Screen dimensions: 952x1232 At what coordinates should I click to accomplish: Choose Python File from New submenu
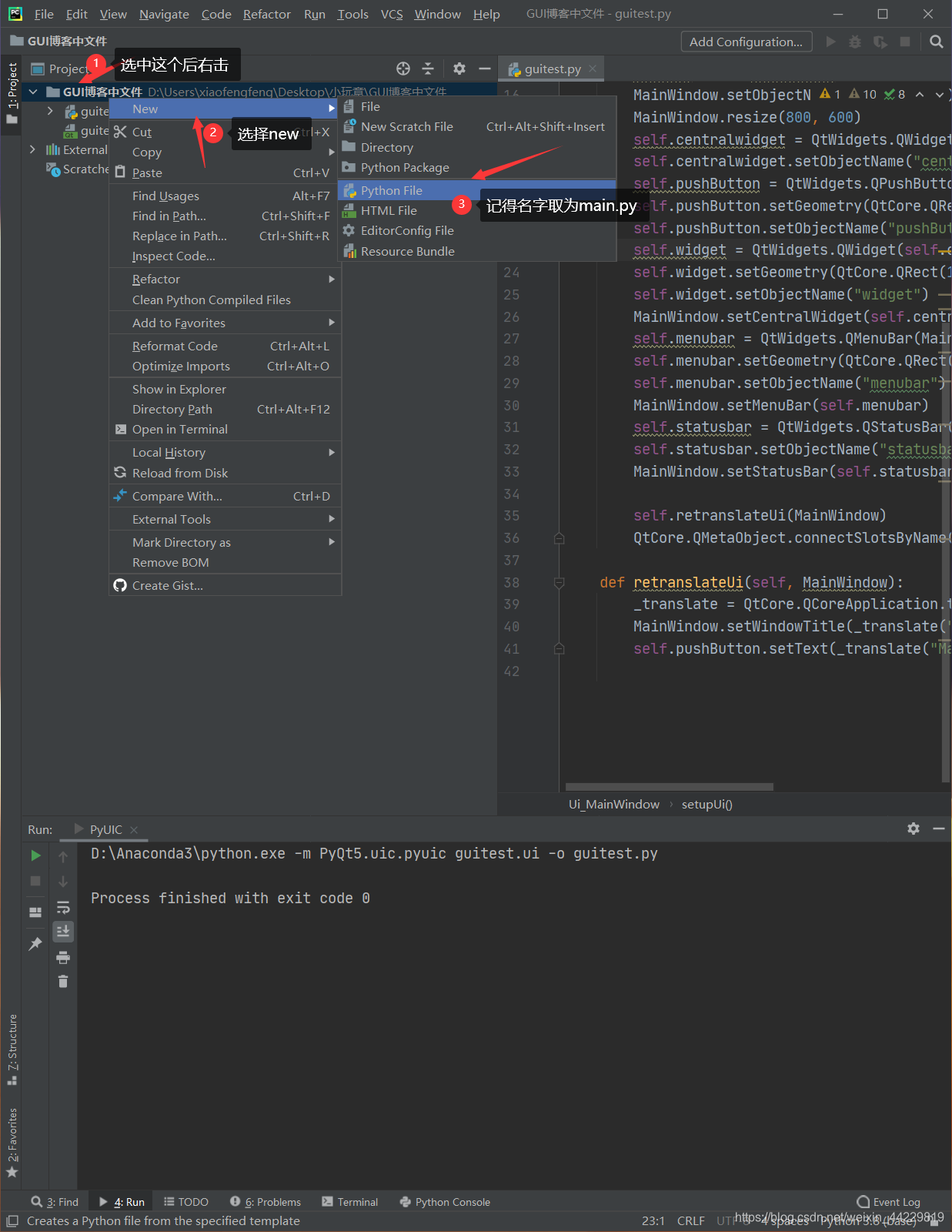click(x=477, y=190)
